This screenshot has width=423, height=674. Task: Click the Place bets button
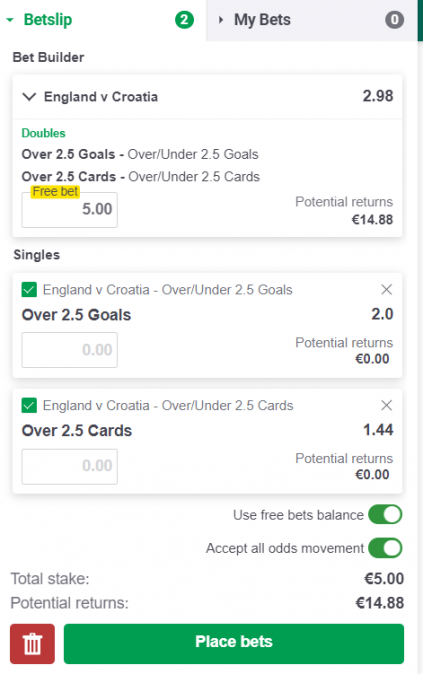(x=234, y=643)
